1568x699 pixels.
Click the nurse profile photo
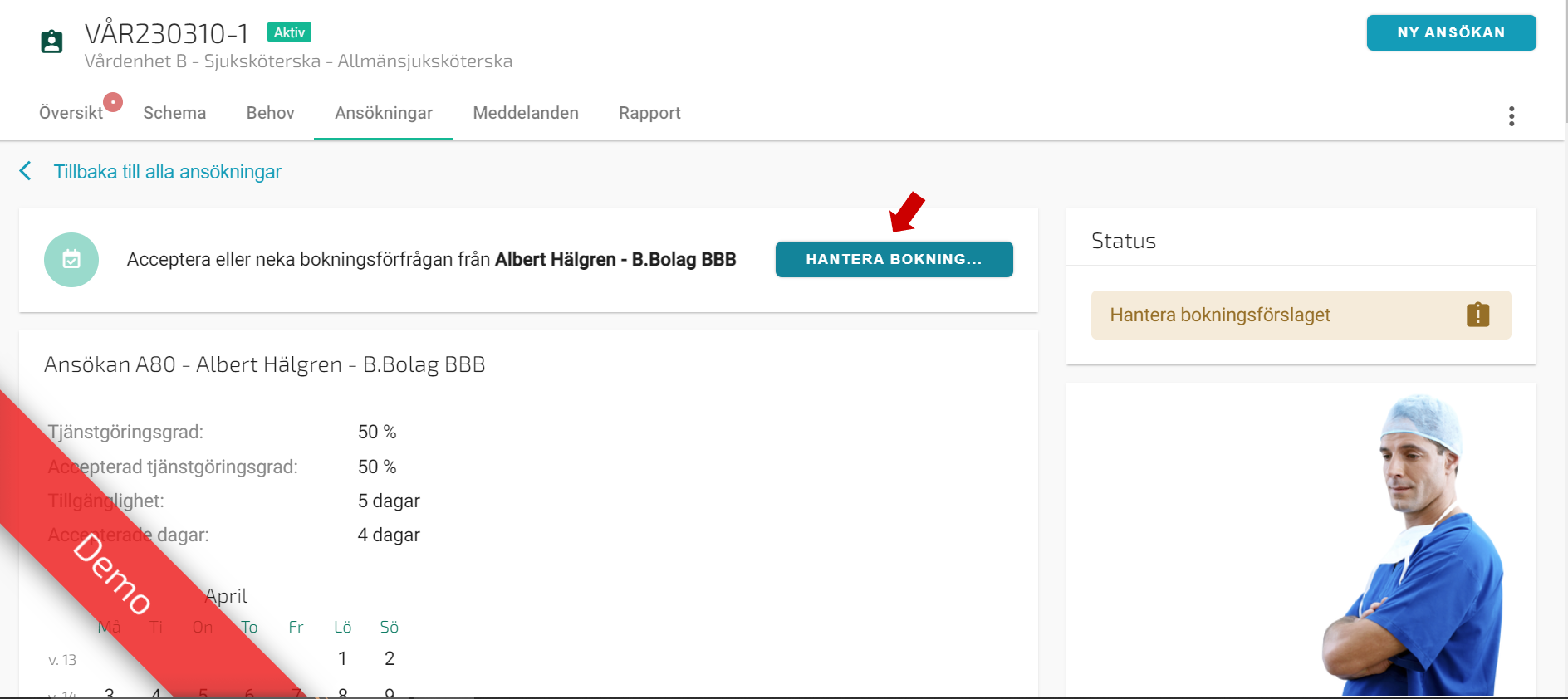(x=1412, y=544)
